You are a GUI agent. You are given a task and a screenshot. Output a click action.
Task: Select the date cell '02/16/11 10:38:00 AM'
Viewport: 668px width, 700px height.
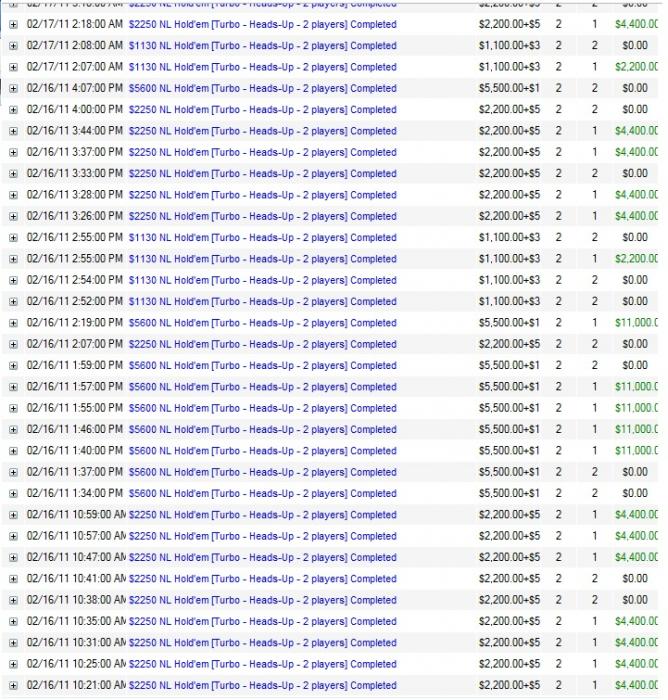[x=76, y=600]
